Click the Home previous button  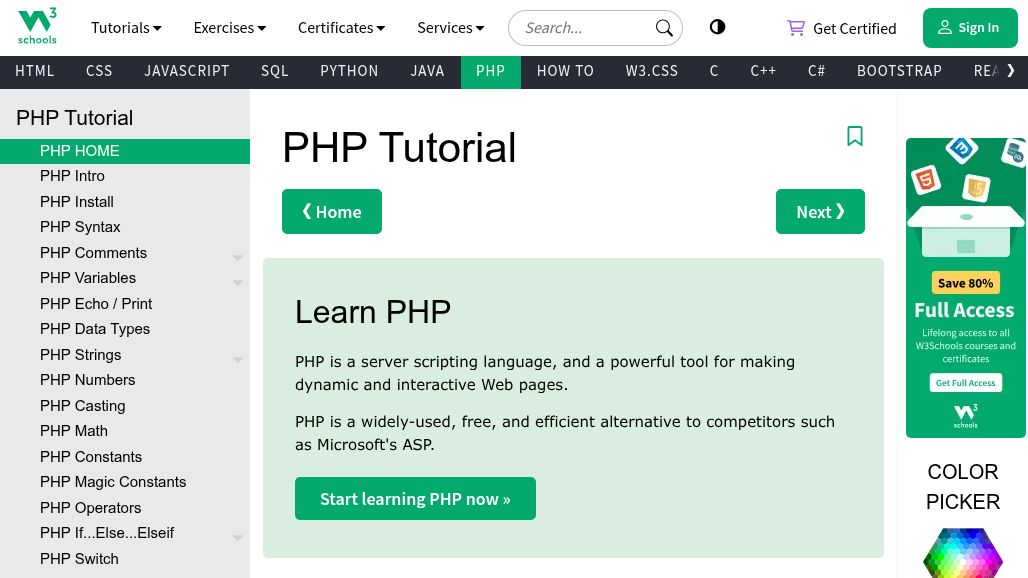pyautogui.click(x=332, y=212)
